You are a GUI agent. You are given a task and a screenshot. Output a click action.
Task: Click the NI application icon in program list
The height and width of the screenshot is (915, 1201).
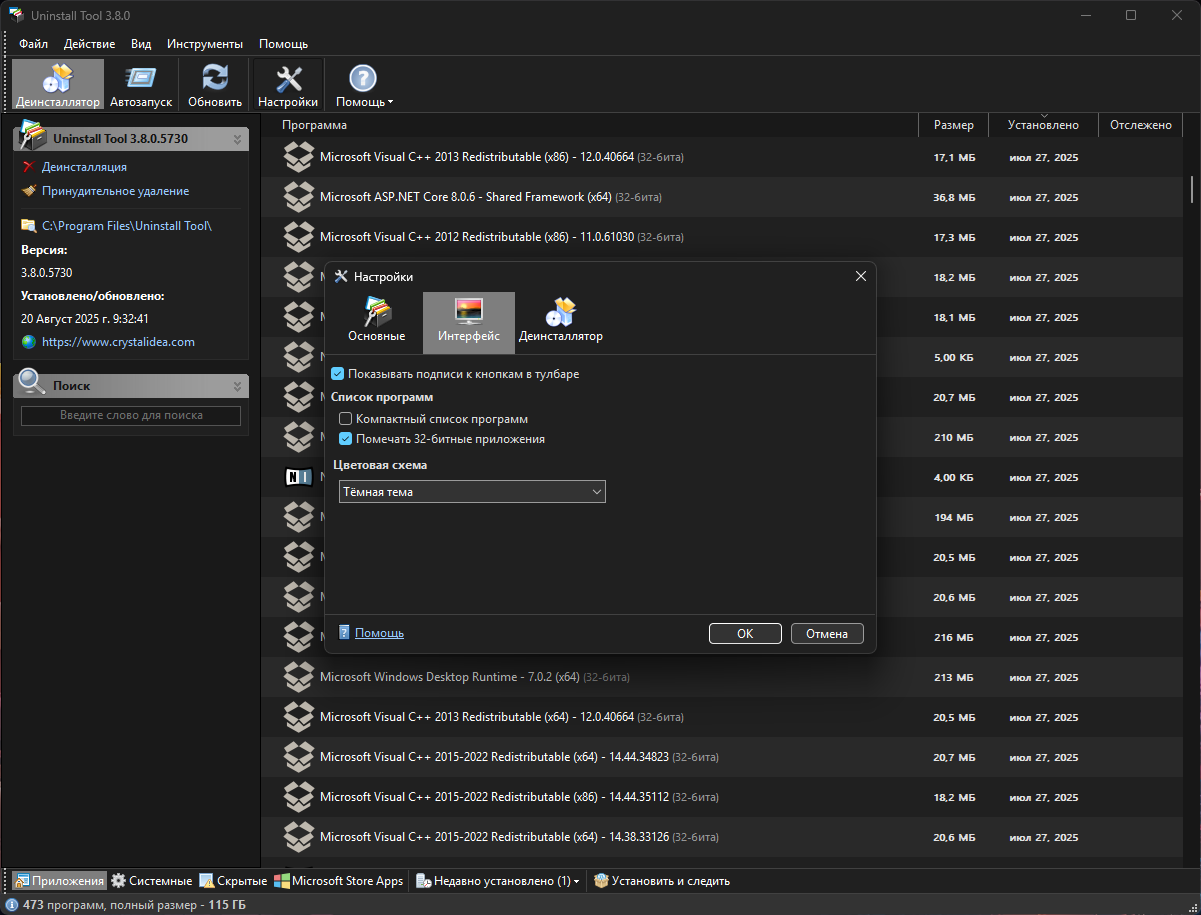click(299, 477)
